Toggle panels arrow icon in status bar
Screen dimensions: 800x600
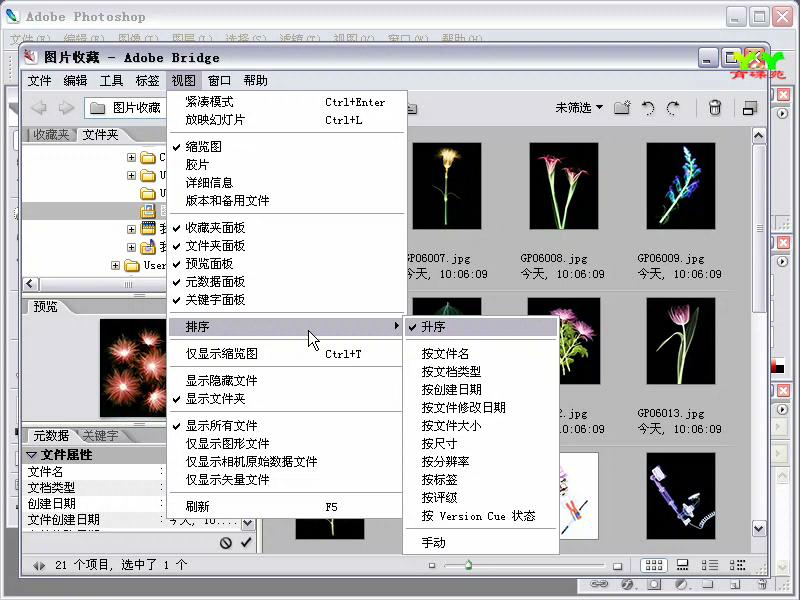(39, 565)
